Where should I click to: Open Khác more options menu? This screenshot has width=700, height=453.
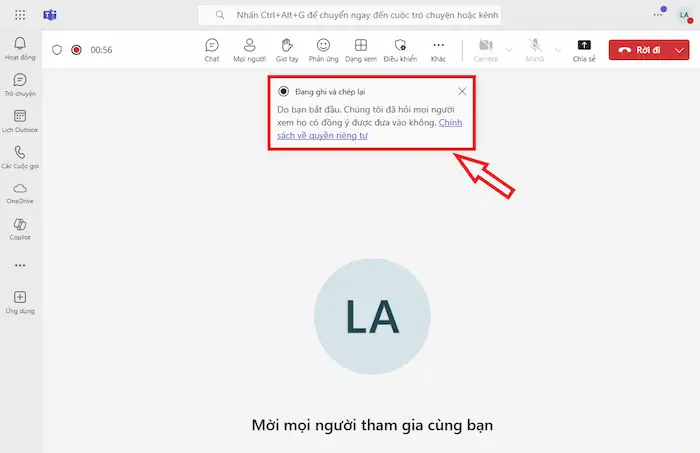tap(438, 49)
